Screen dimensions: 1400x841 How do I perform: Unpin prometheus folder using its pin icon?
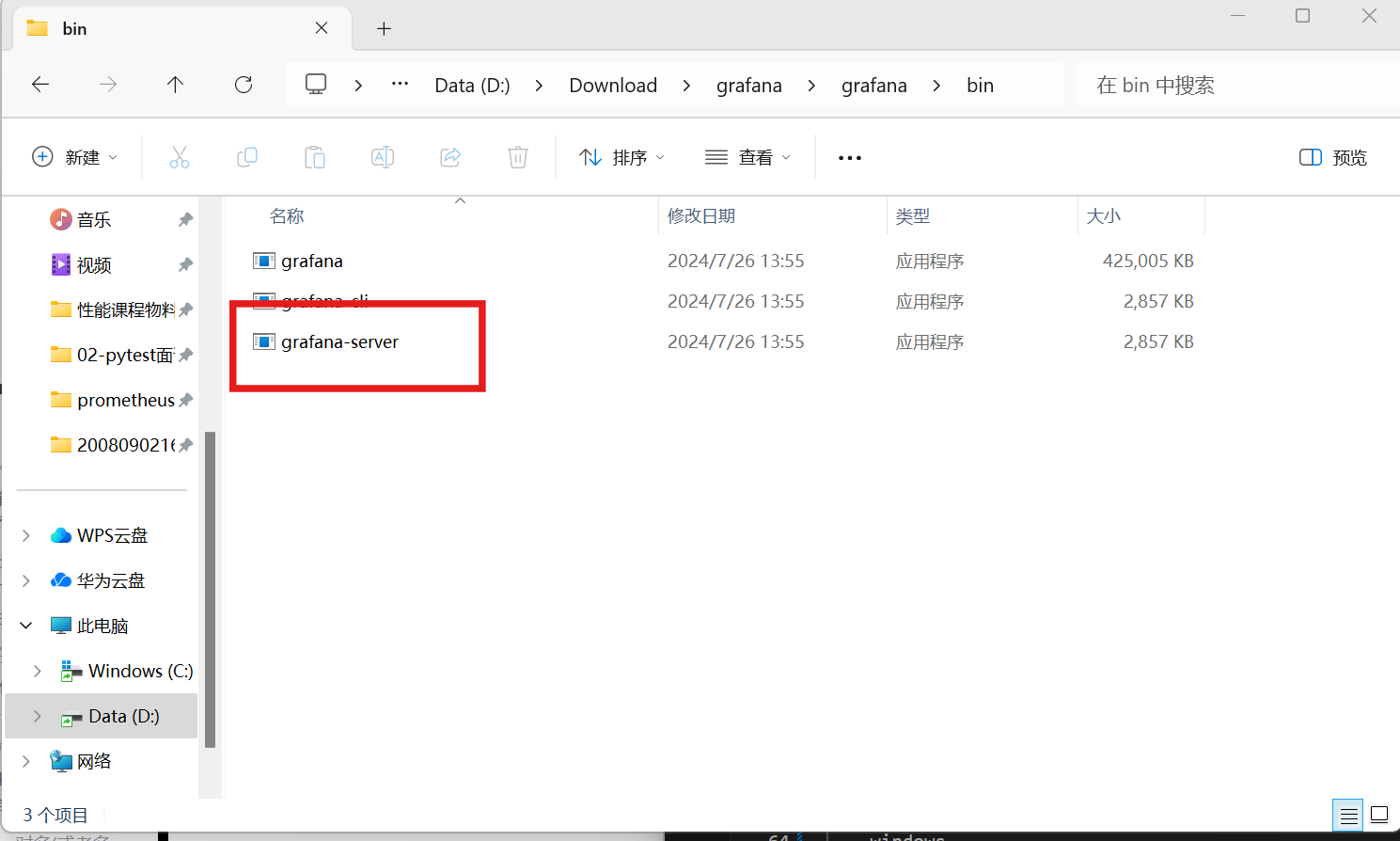pyautogui.click(x=185, y=400)
